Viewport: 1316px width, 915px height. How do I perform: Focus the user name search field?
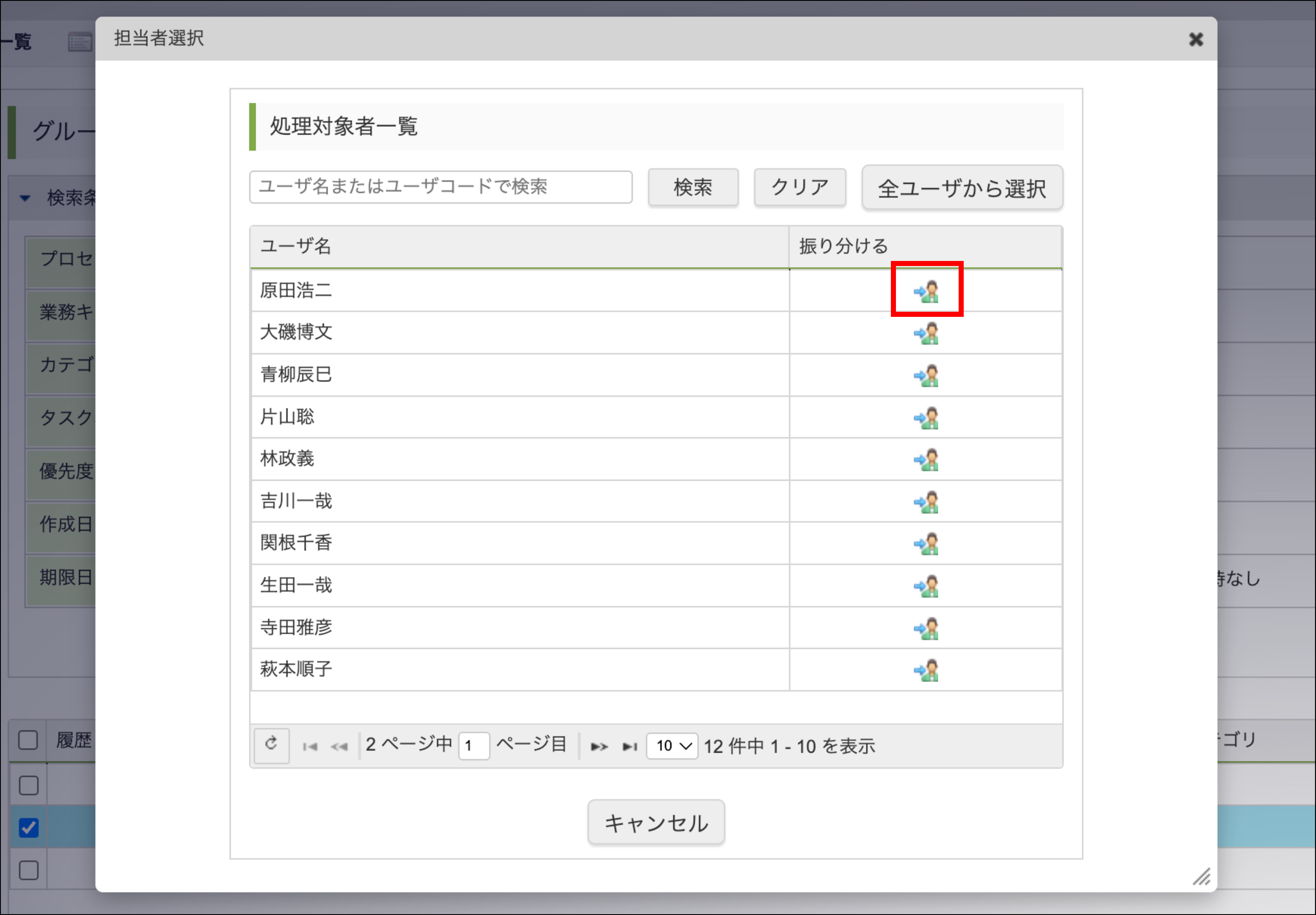coord(440,187)
